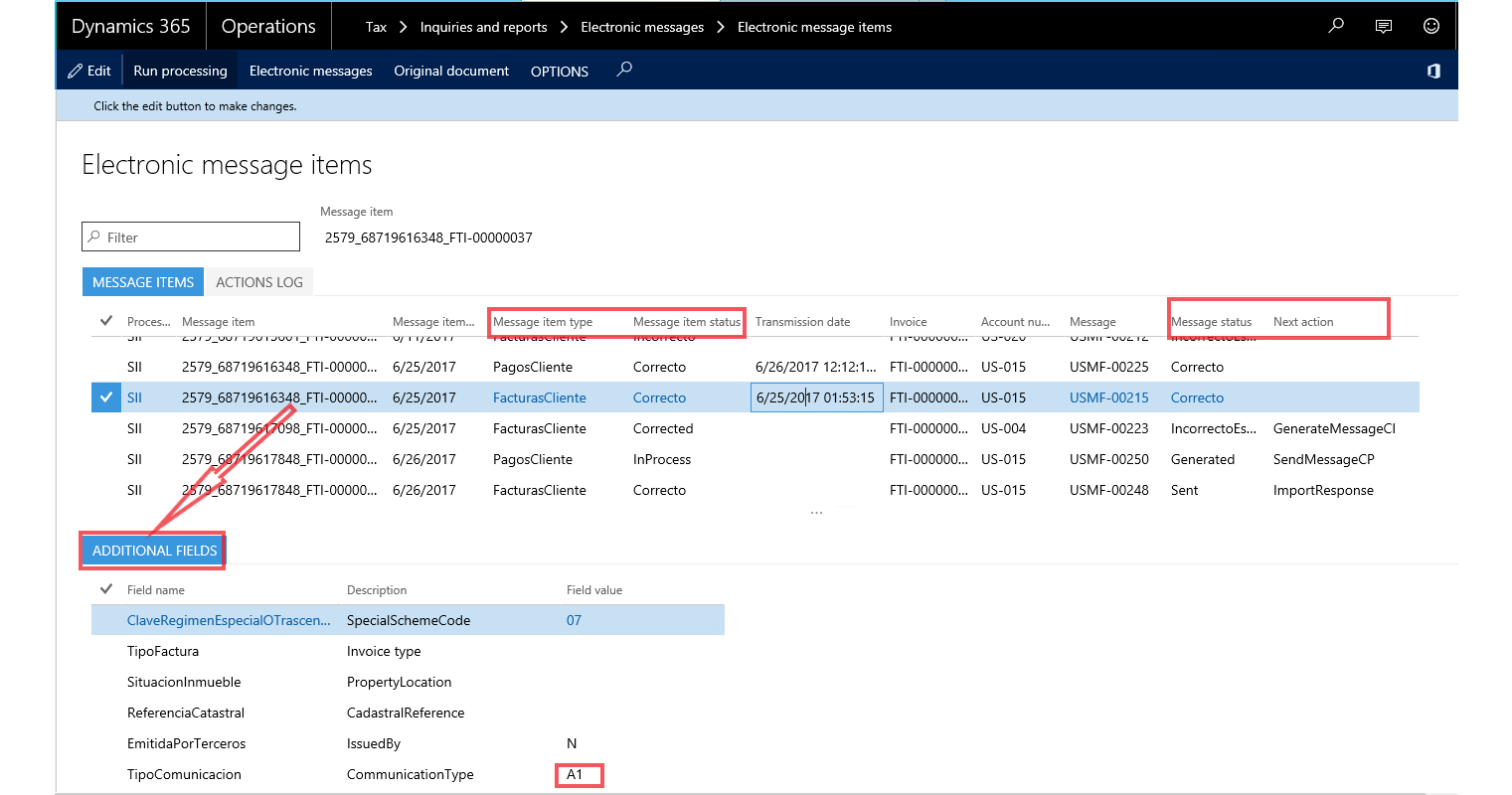The width and height of the screenshot is (1512, 795).
Task: Sort by the Next action column header
Action: 1303,322
